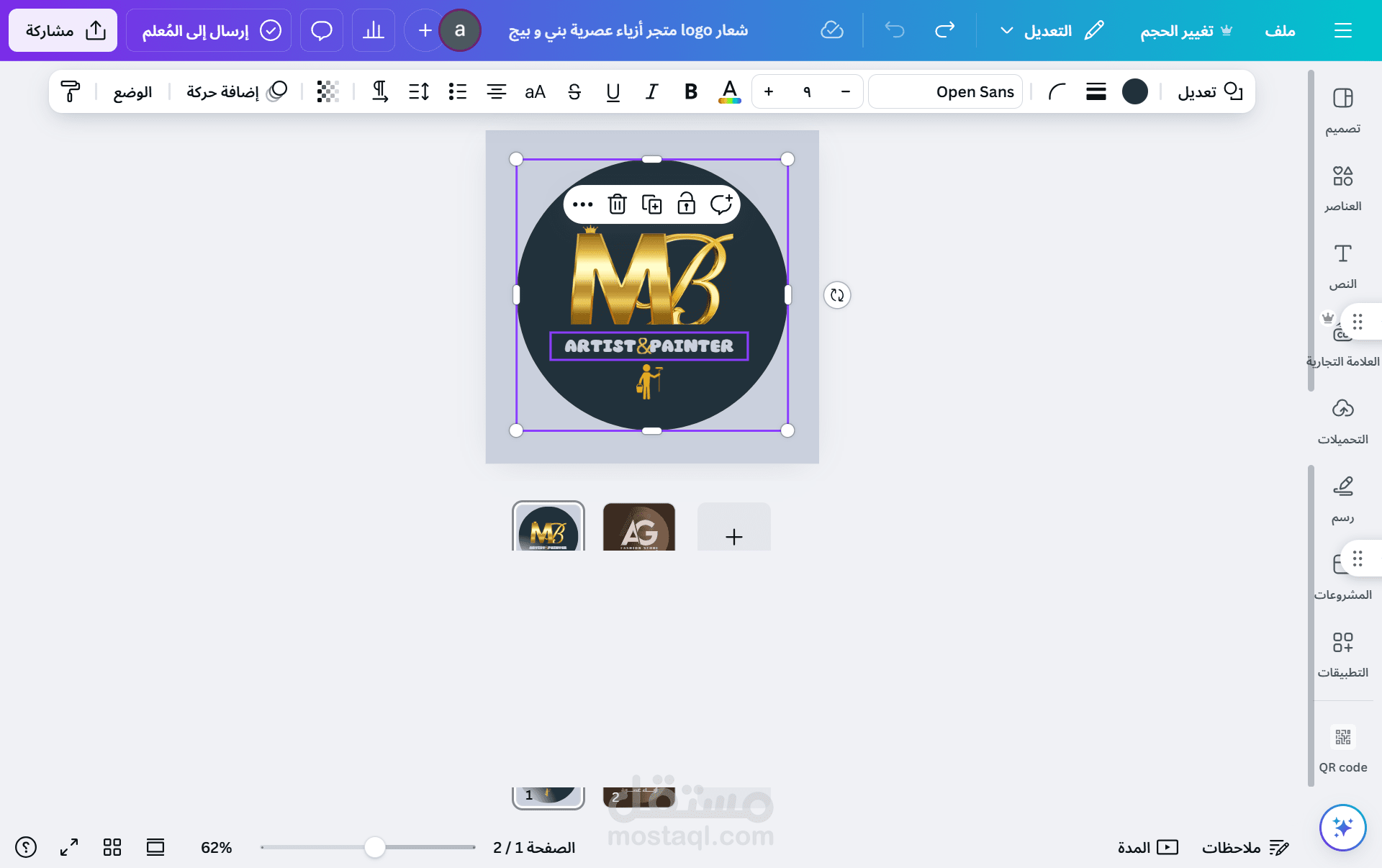
Task: Toggle underline text formatting
Action: (613, 91)
